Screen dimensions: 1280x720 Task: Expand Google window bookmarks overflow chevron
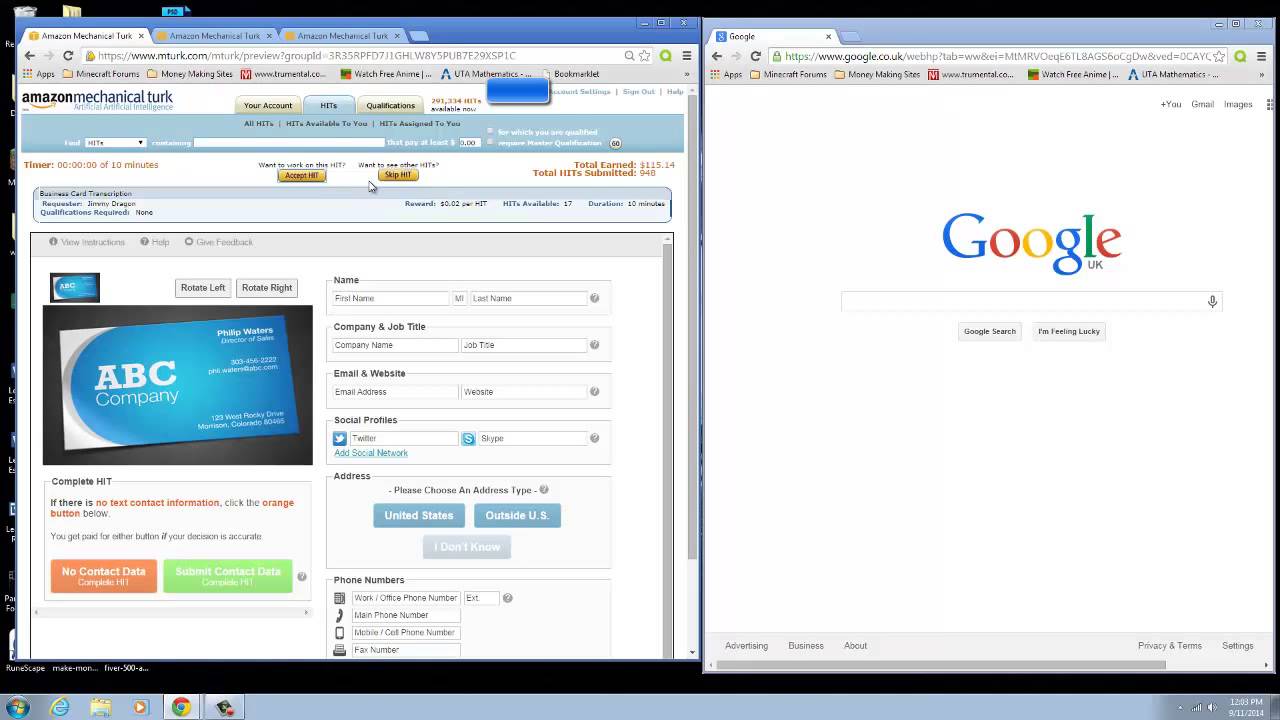pyautogui.click(x=1262, y=74)
